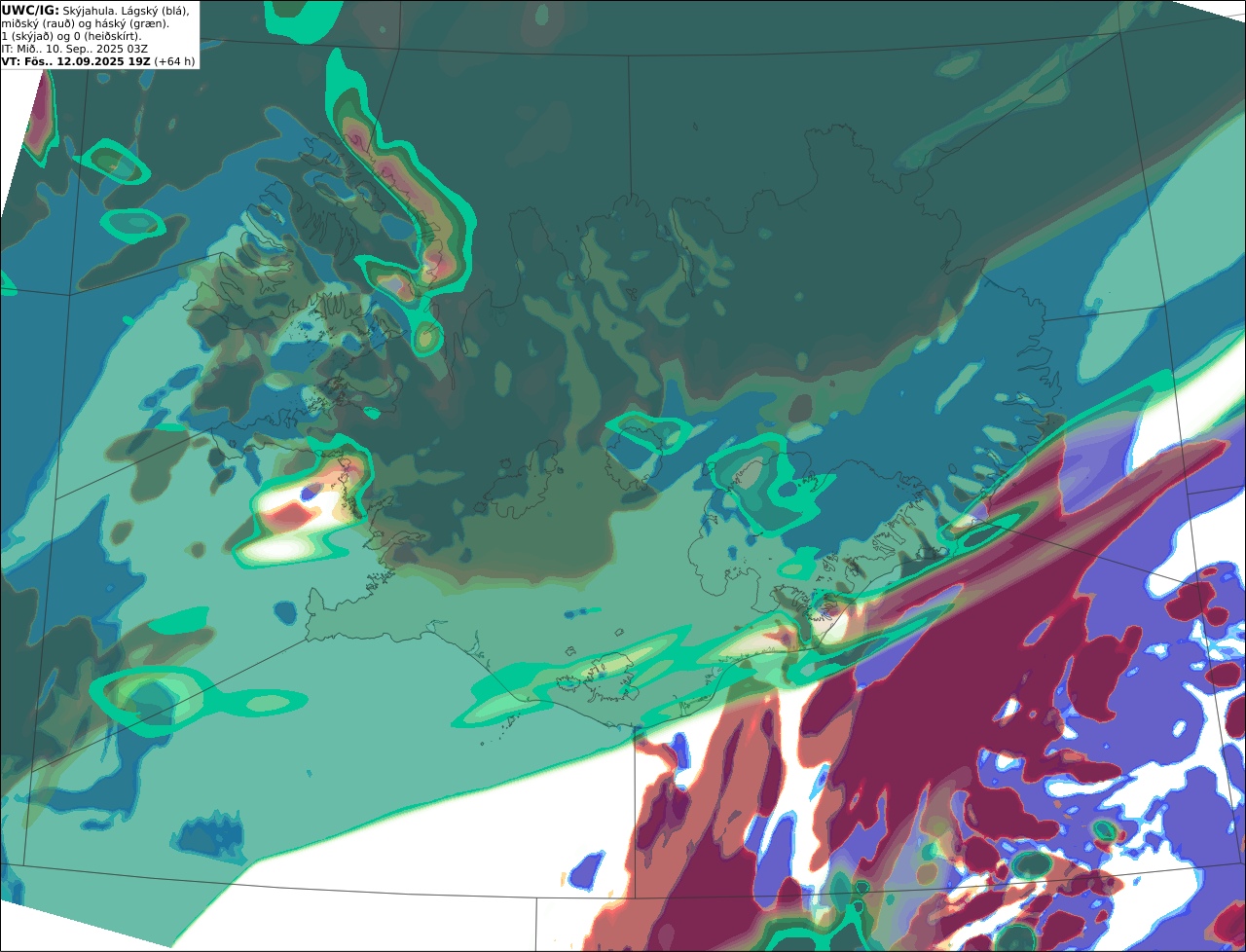Viewport: 1246px width, 952px height.
Task: Click the bold "UWC/IG:" title label
Action: coord(30,10)
